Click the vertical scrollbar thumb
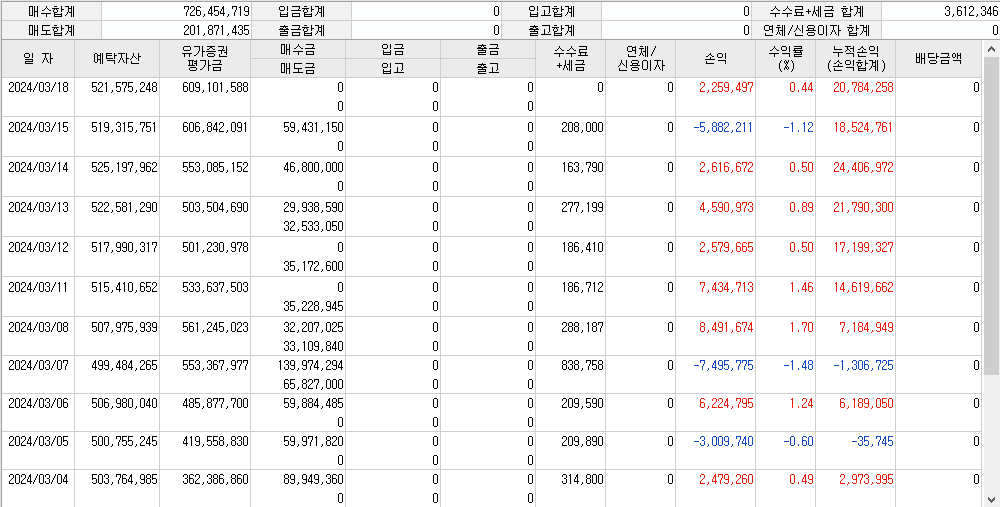Viewport: 1000px width, 507px height. (991, 216)
